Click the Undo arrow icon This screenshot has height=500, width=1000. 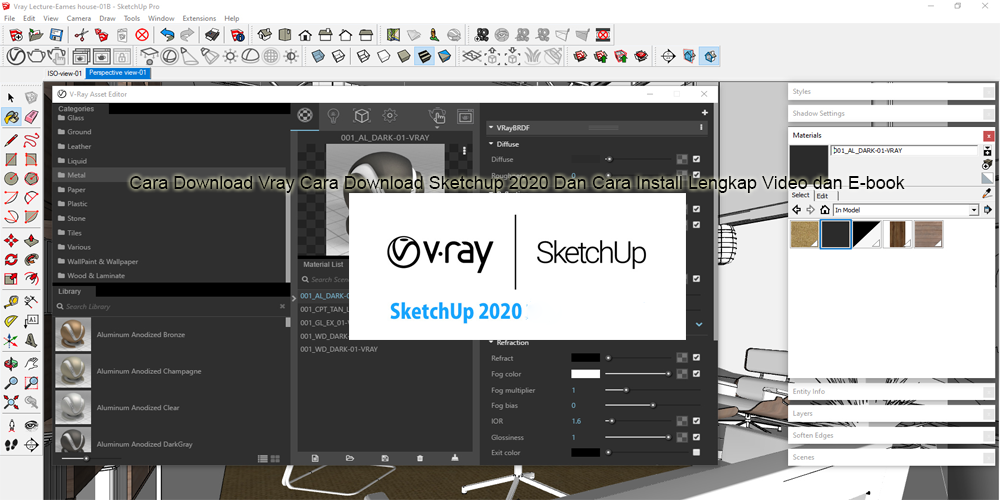167,34
